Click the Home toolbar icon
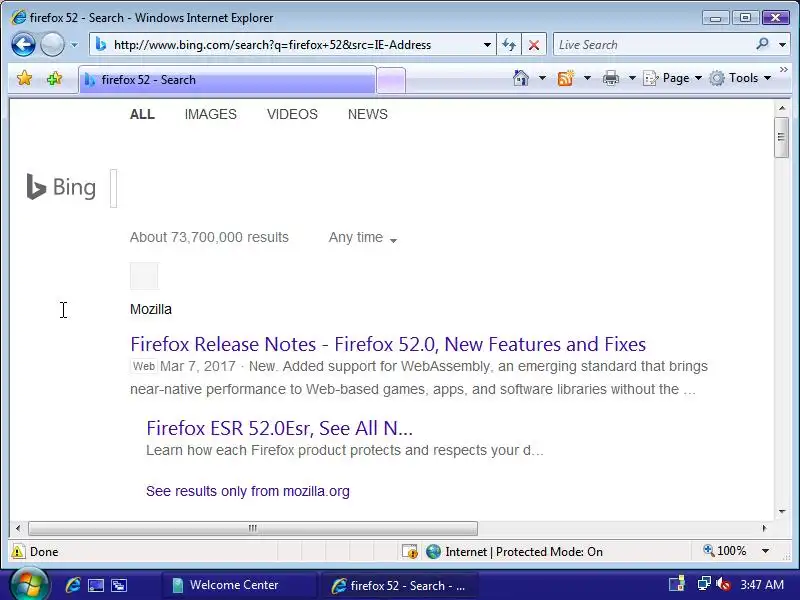 click(x=520, y=78)
